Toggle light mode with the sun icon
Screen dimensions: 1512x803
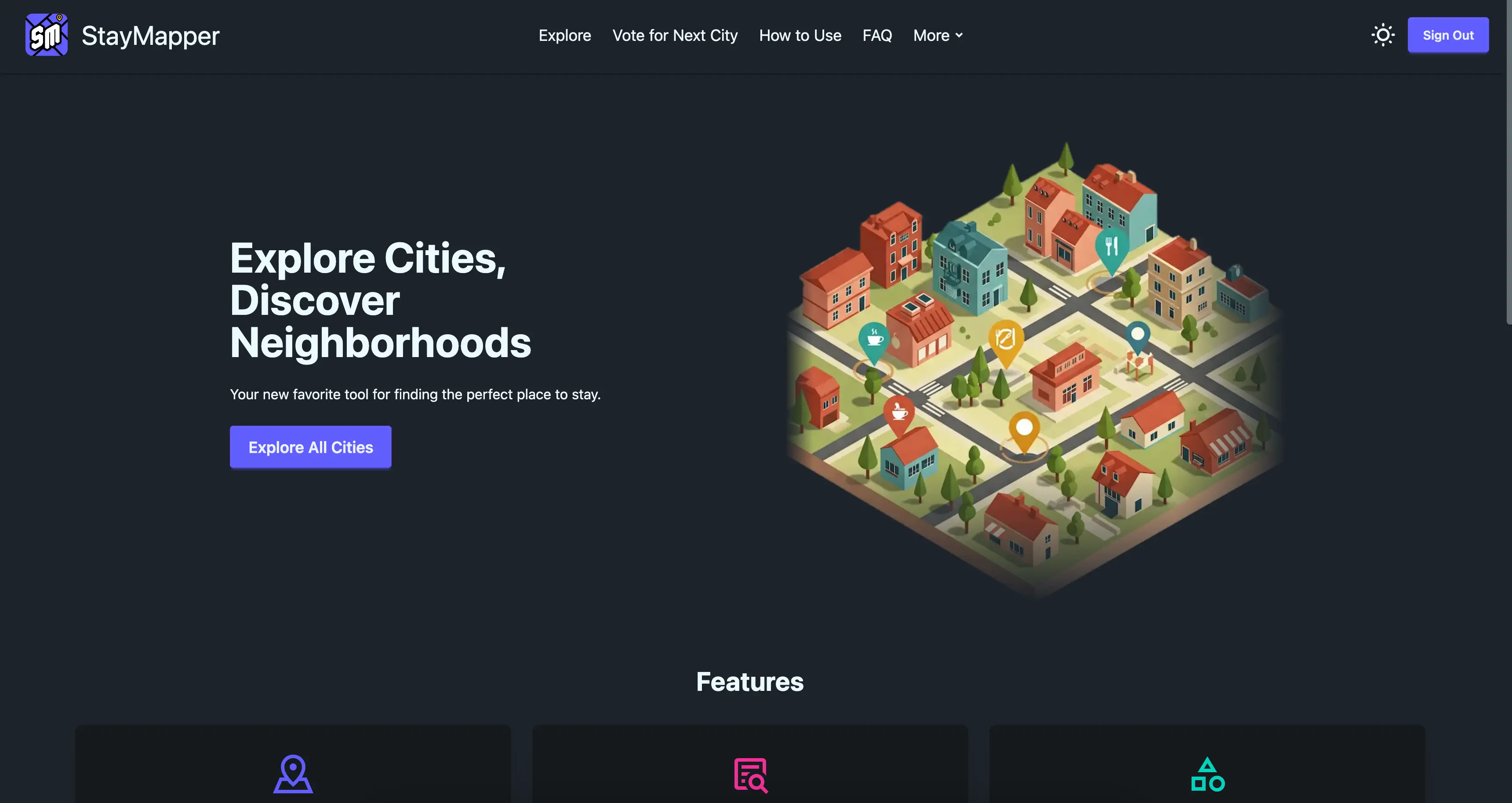(1384, 35)
